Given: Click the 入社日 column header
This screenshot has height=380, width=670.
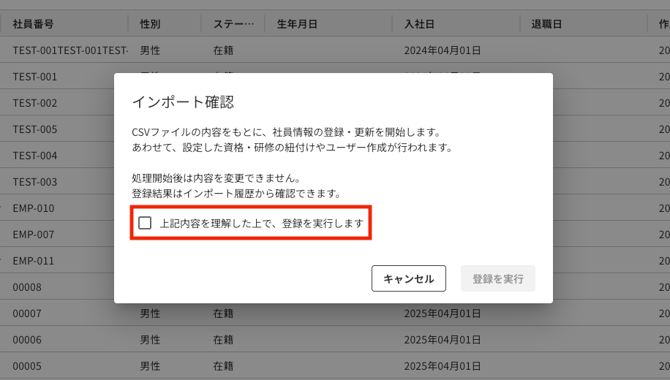Looking at the screenshot, I should point(419,24).
